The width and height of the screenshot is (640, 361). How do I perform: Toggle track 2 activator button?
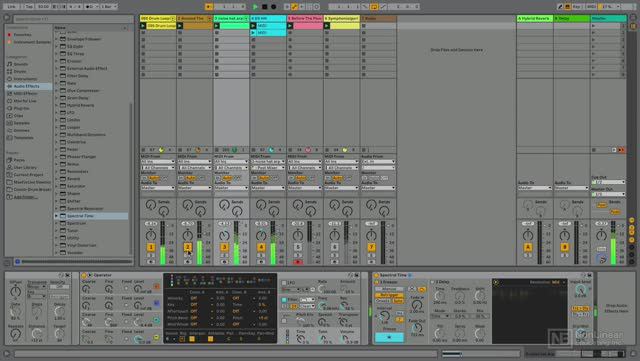pos(188,247)
